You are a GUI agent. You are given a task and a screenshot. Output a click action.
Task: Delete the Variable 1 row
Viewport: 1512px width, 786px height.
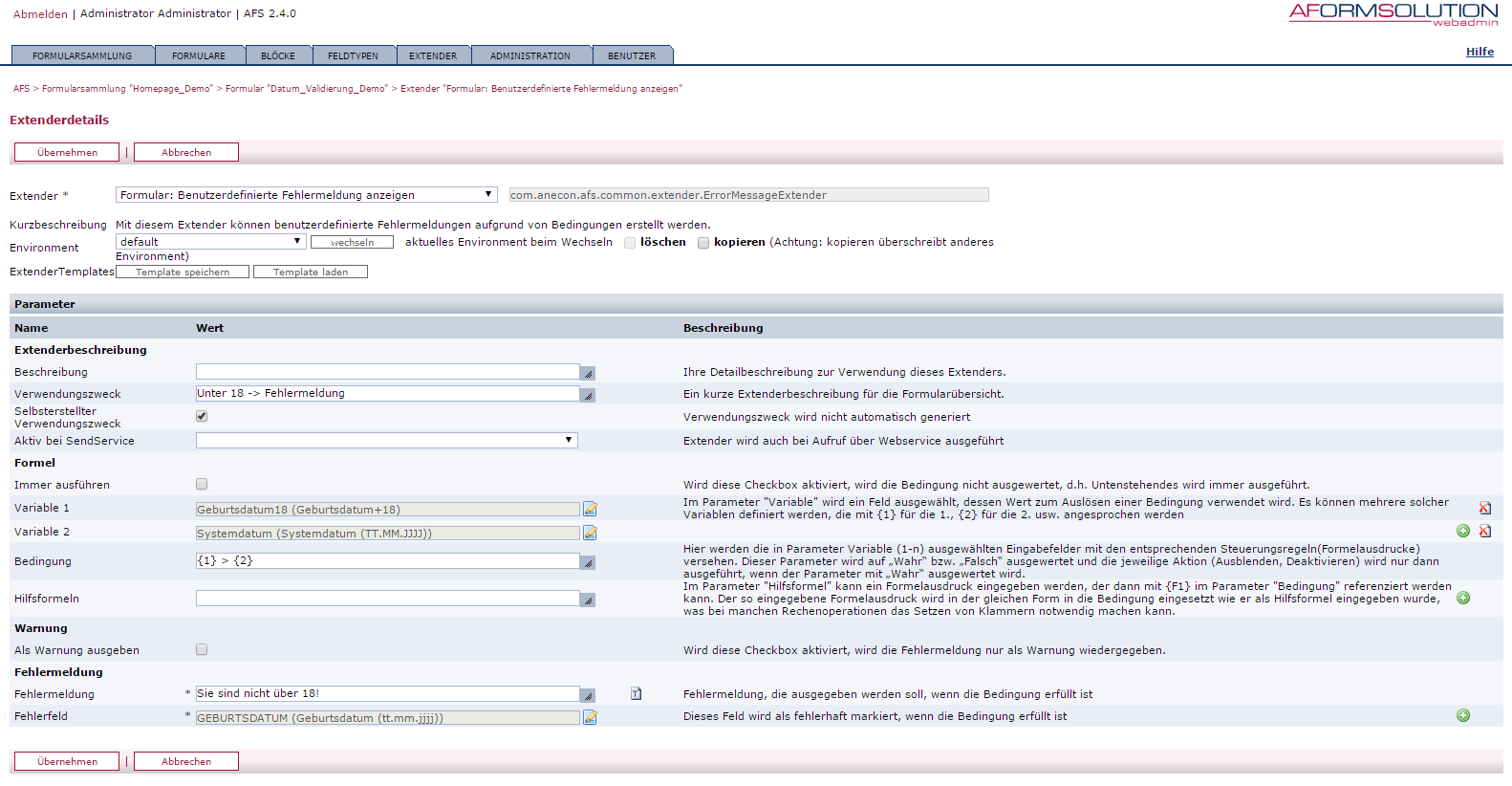(x=1485, y=508)
